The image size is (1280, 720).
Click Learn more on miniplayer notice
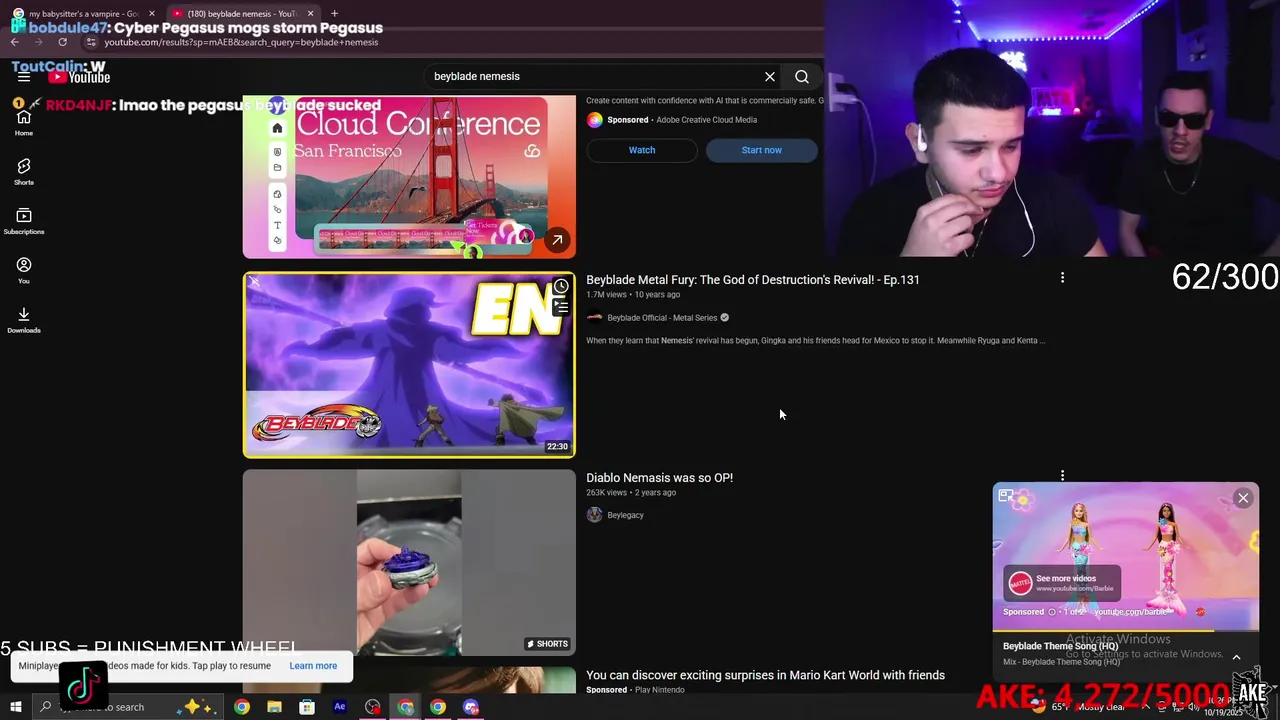pyautogui.click(x=313, y=666)
